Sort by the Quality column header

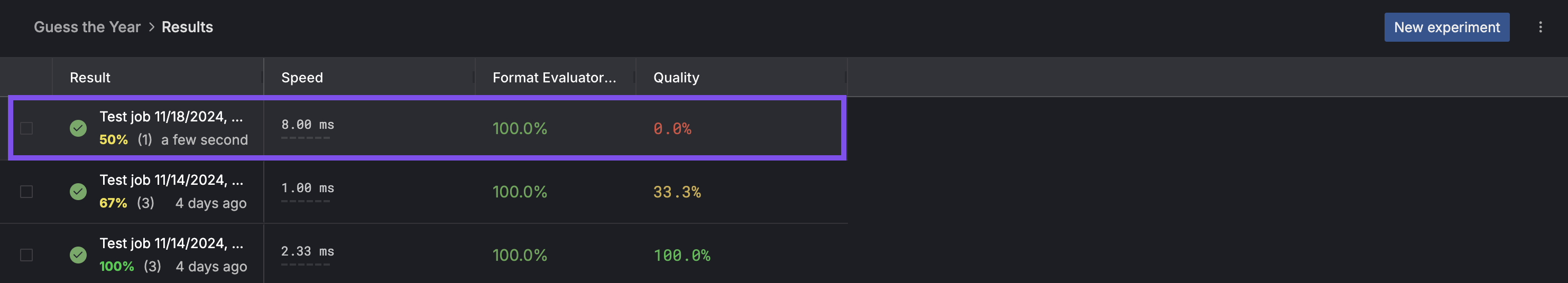click(676, 78)
